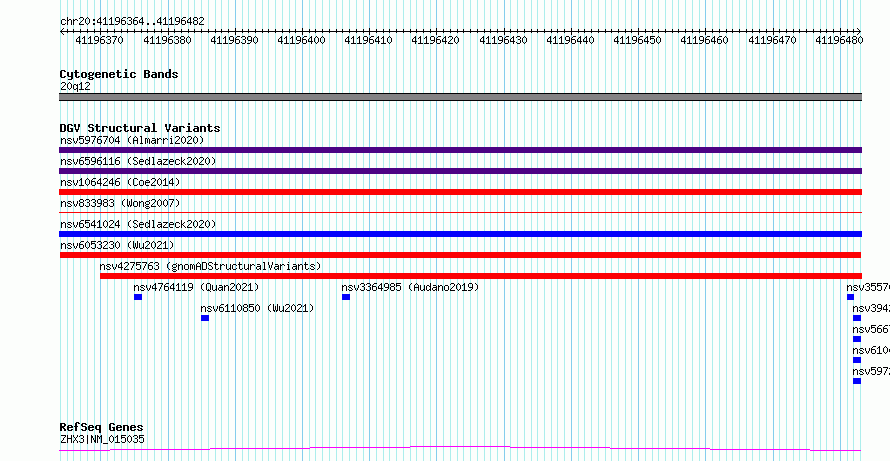890x461 pixels.
Task: Select the ruler coordinate 41196480
Action: pyautogui.click(x=839, y=40)
